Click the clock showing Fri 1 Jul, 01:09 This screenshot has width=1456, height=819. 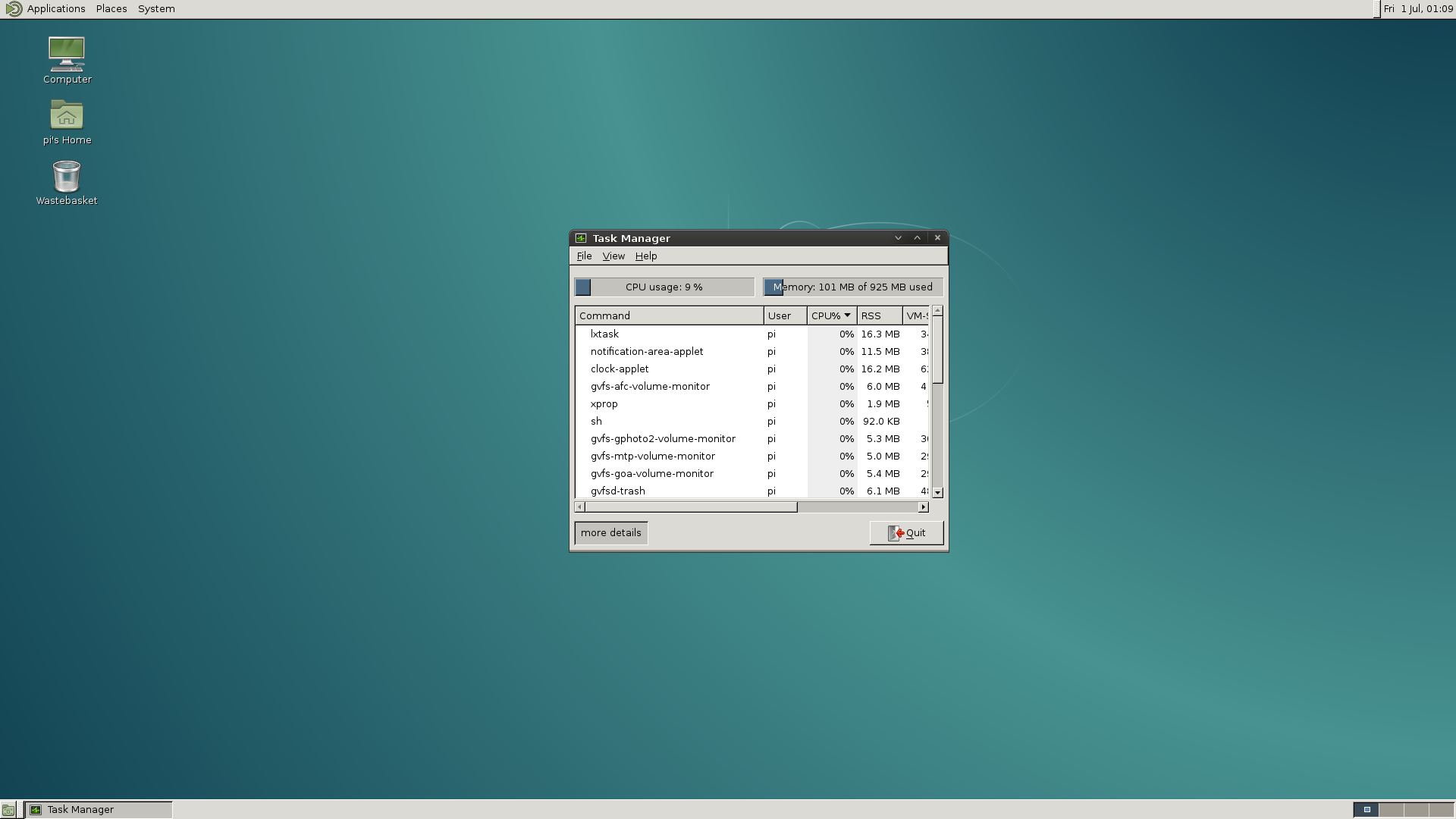[x=1417, y=9]
